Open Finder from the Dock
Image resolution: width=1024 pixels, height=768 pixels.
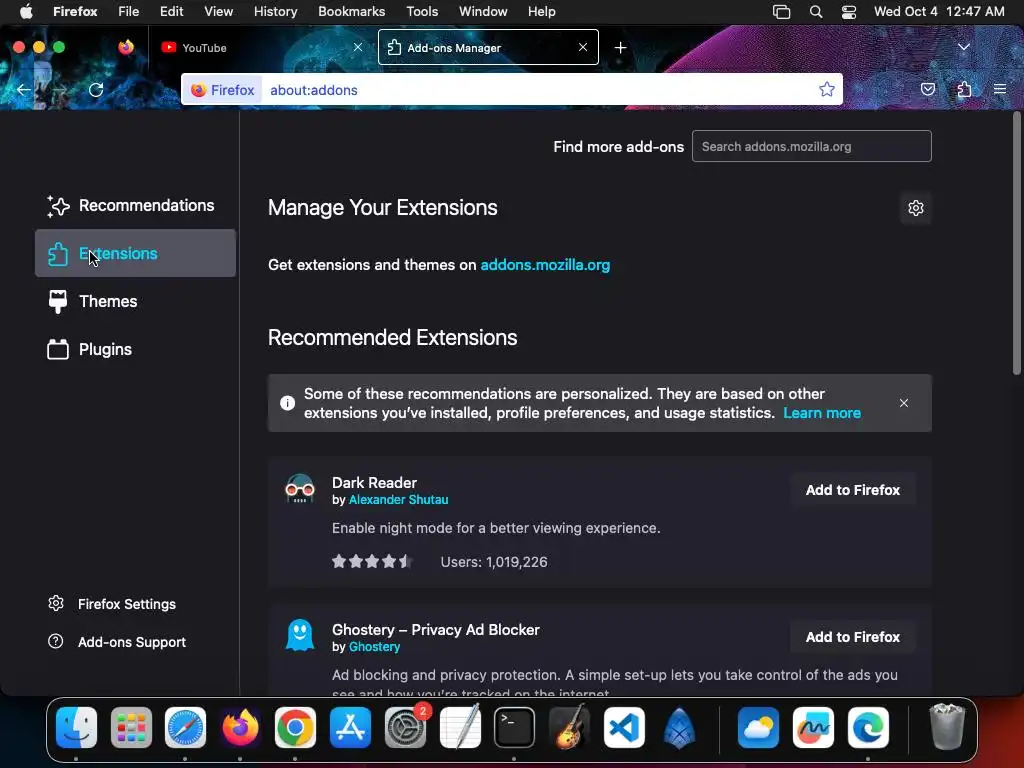coord(76,728)
